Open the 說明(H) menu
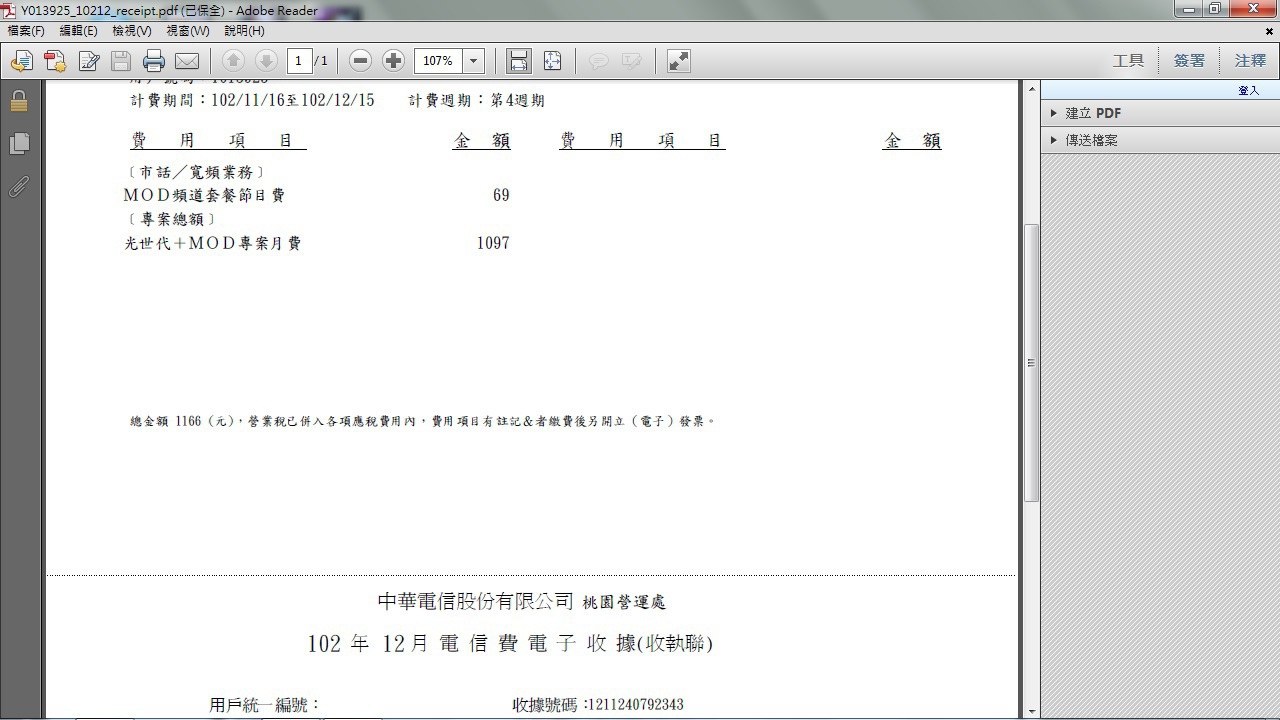1280x720 pixels. (244, 31)
